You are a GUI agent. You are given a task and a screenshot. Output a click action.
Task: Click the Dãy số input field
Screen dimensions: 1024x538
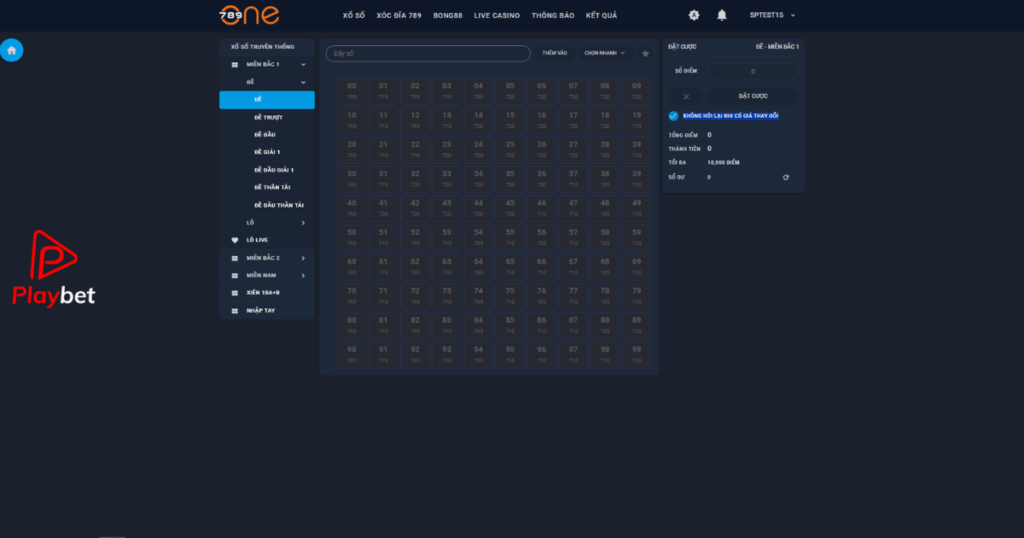point(428,54)
